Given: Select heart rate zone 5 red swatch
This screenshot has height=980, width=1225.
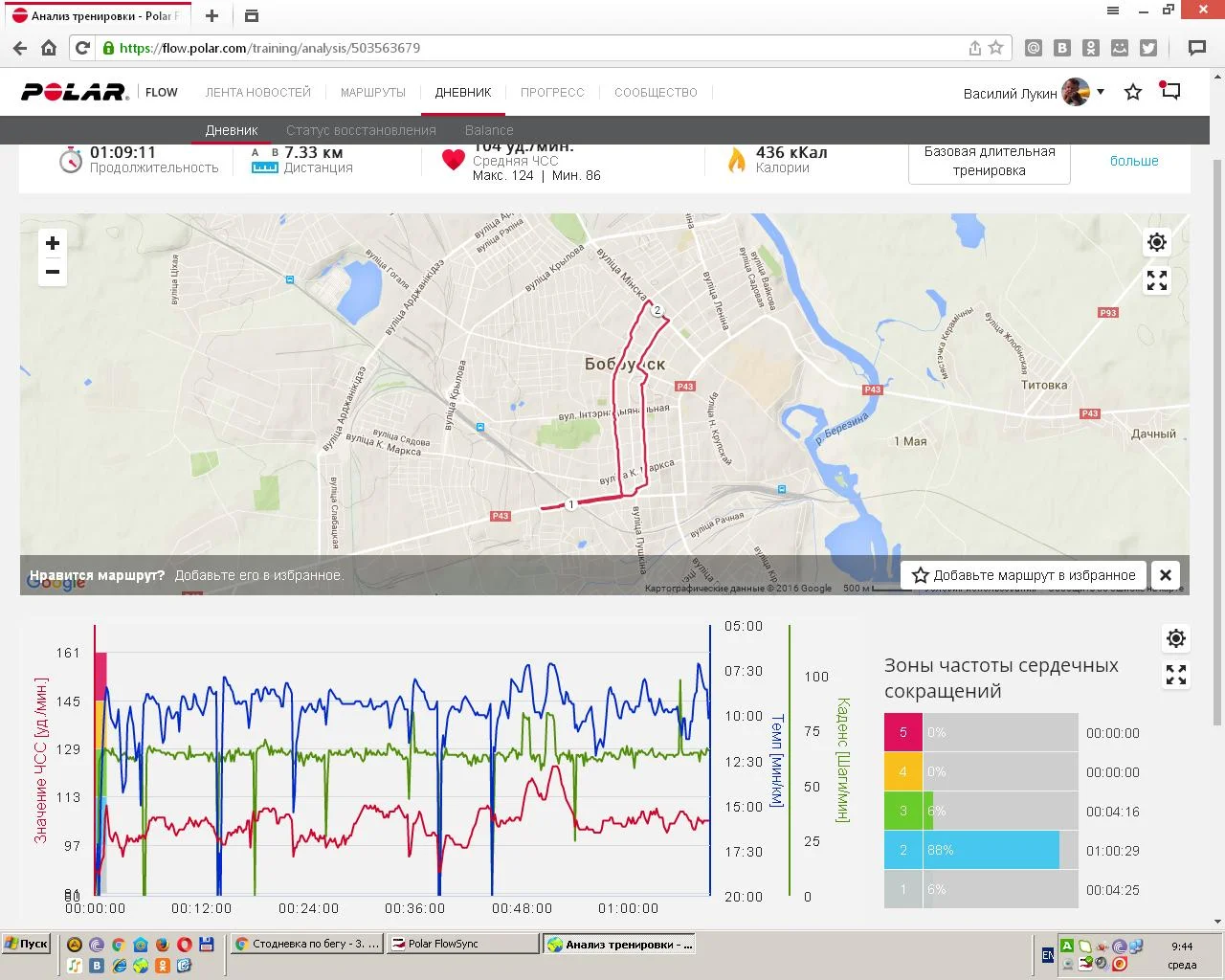Looking at the screenshot, I should [902, 733].
